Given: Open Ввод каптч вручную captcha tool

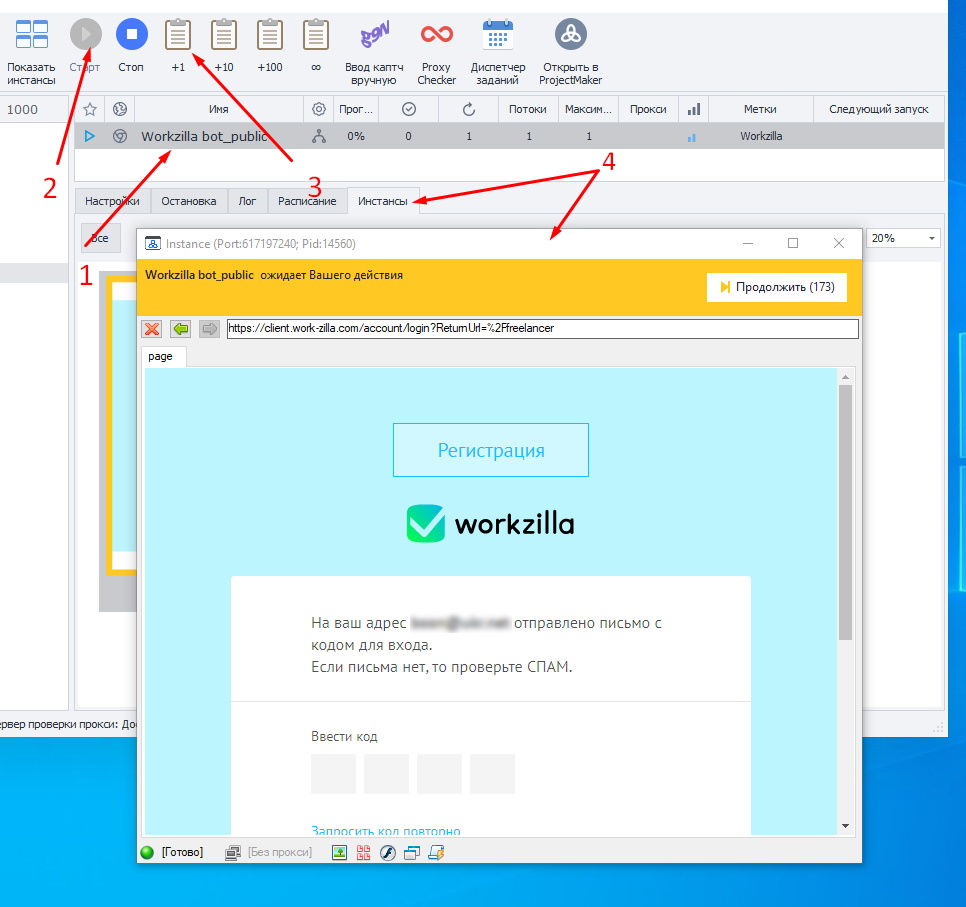Looking at the screenshot, I should point(375,34).
